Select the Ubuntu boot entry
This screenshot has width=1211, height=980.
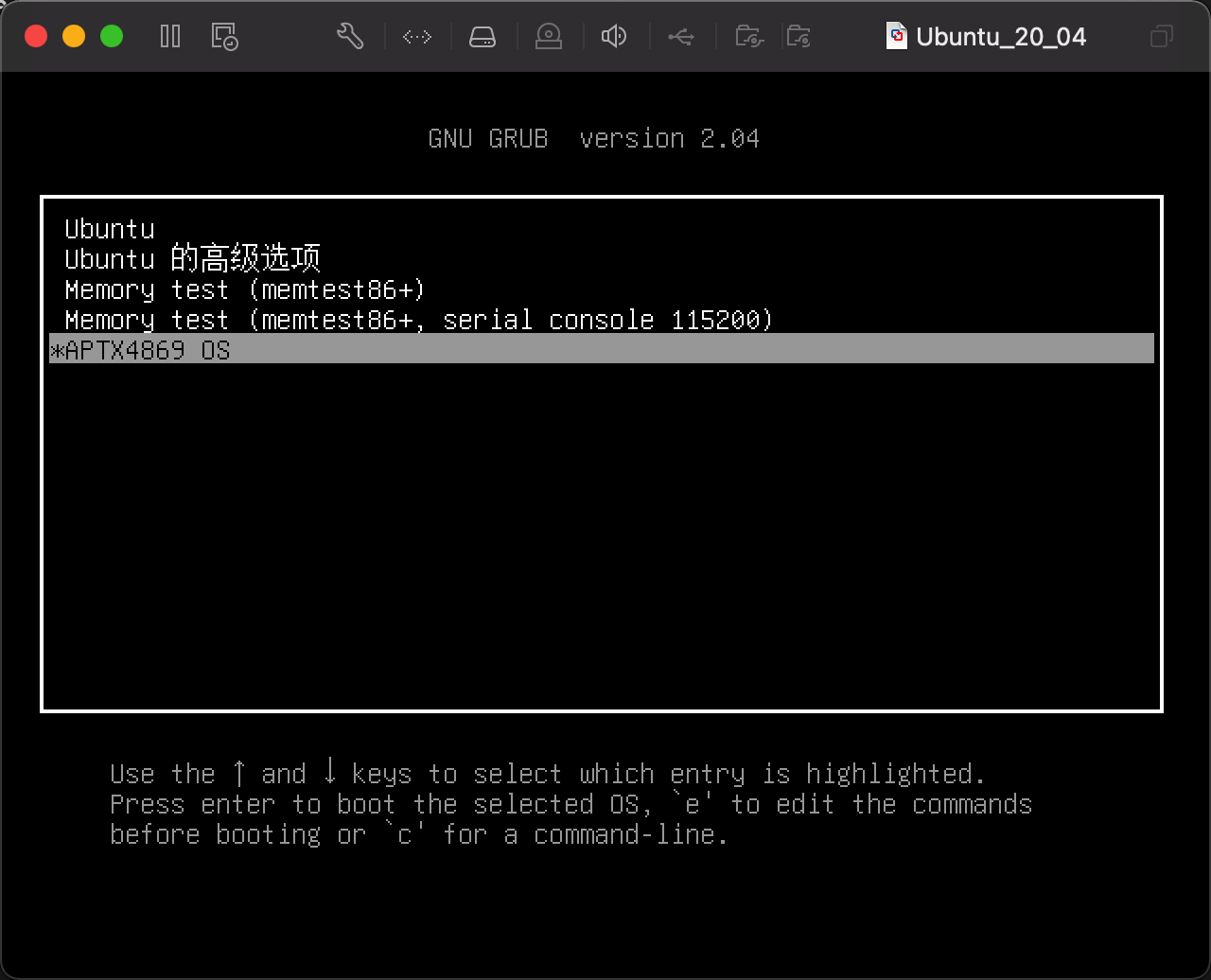[602, 229]
